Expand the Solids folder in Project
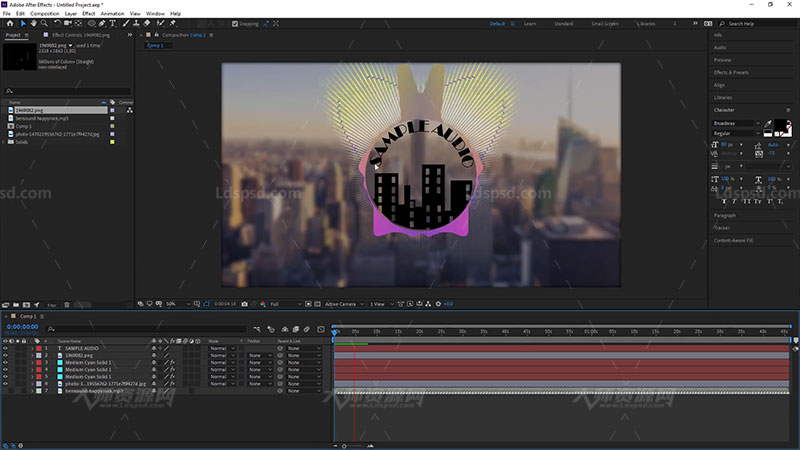Image resolution: width=800 pixels, height=450 pixels. (x=4, y=142)
